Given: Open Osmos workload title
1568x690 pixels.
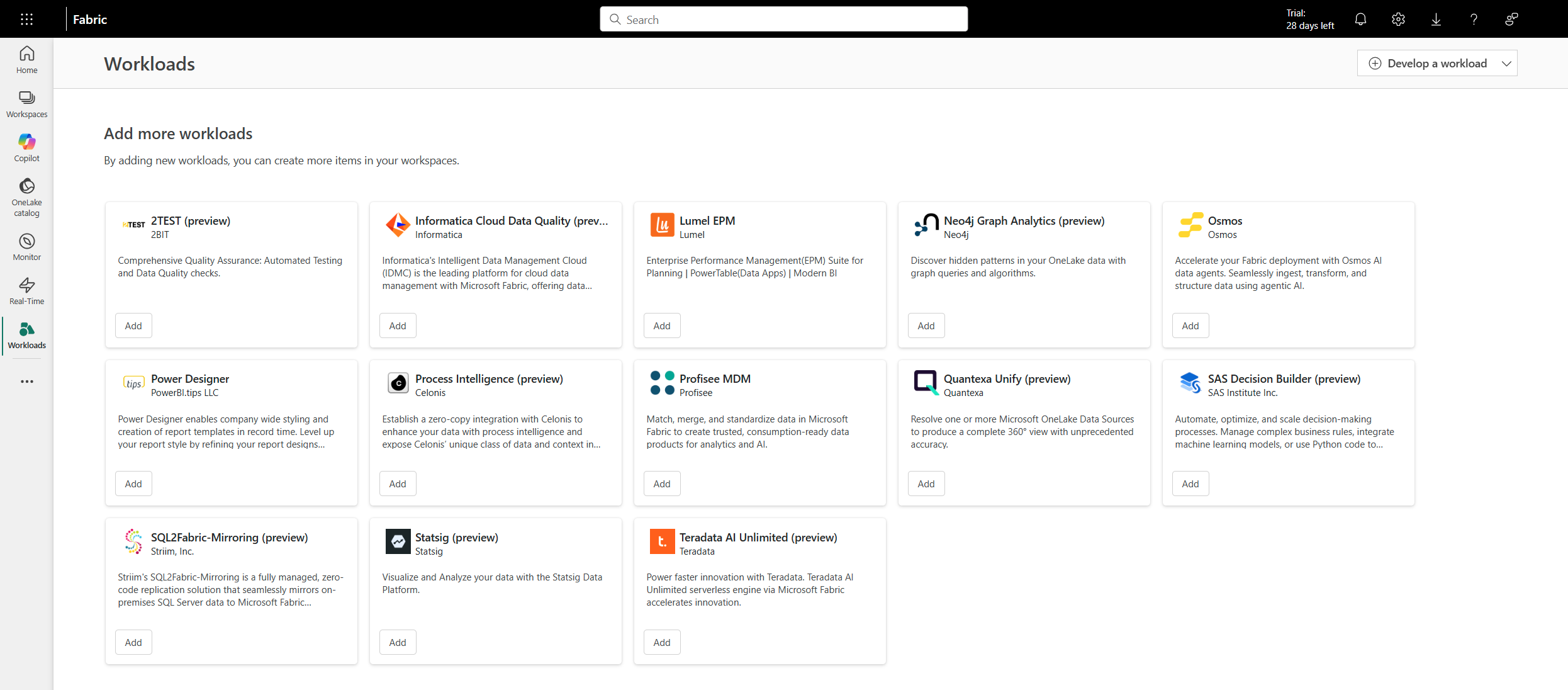Looking at the screenshot, I should tap(1225, 221).
